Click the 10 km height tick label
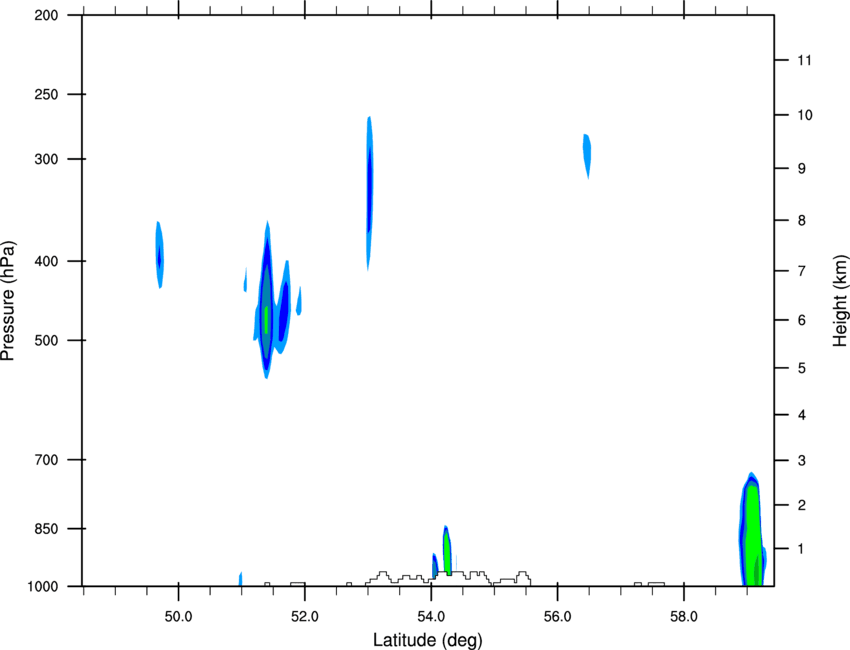850x650 pixels. click(804, 115)
